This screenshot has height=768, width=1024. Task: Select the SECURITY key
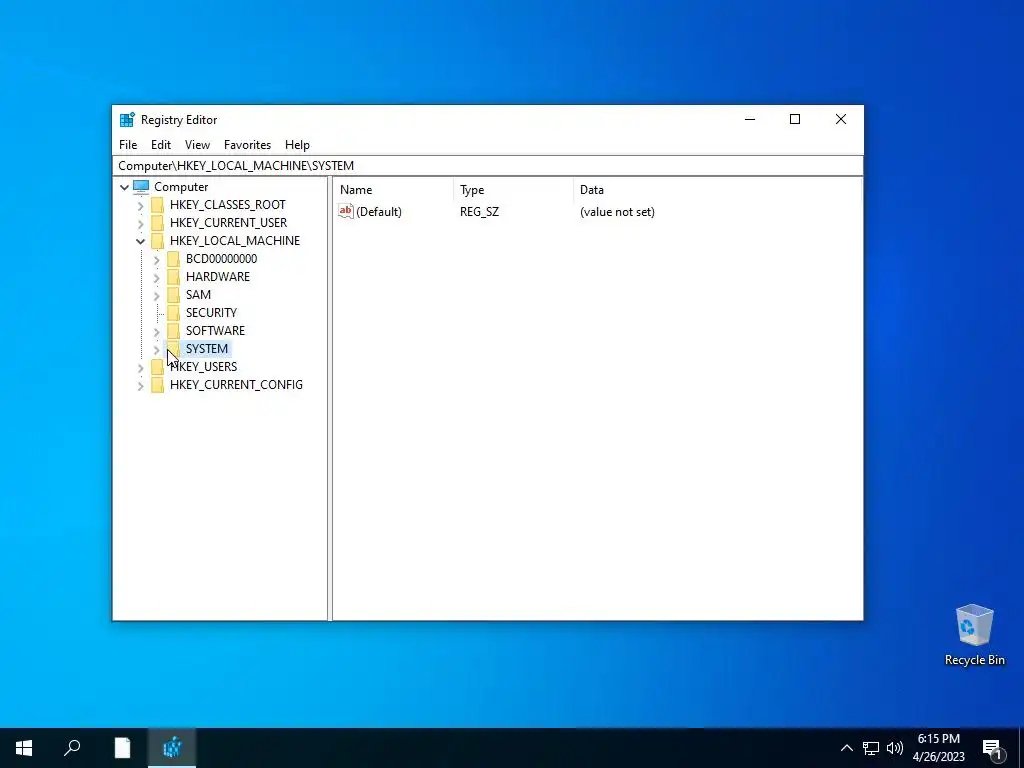(x=211, y=313)
